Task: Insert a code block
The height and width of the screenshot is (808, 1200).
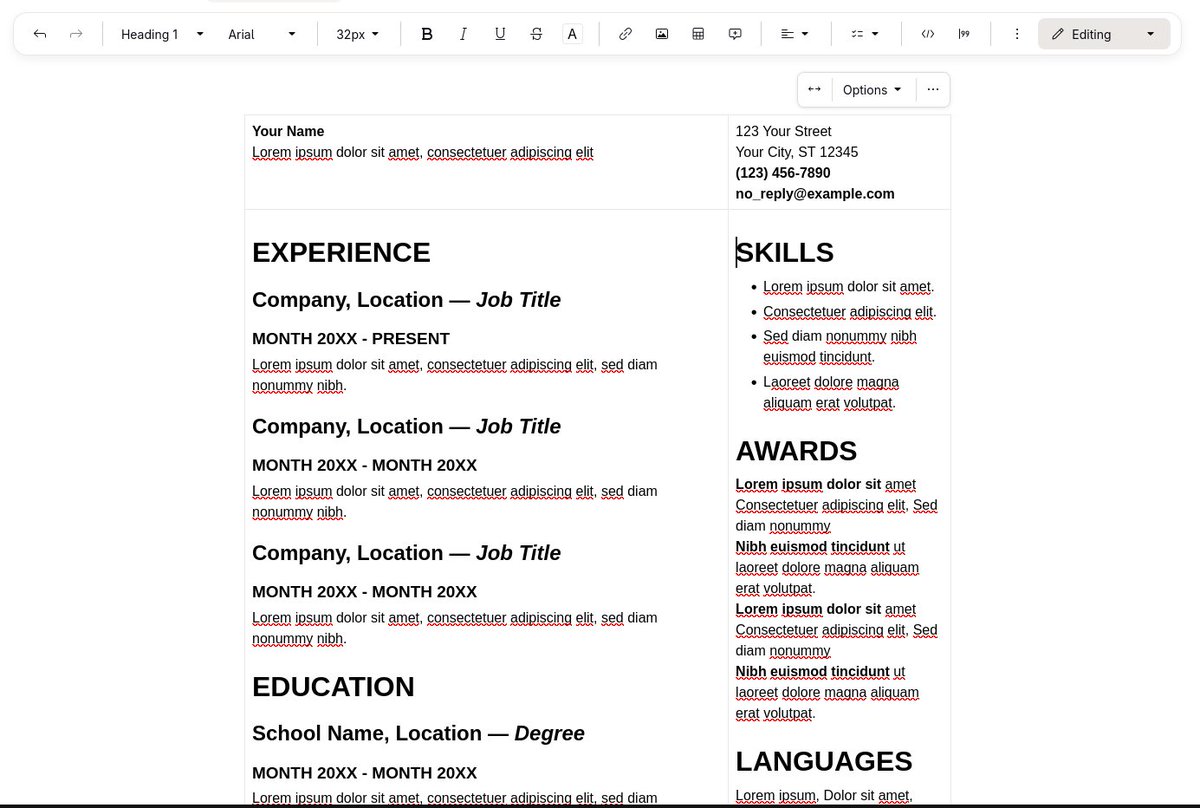Action: (x=927, y=34)
